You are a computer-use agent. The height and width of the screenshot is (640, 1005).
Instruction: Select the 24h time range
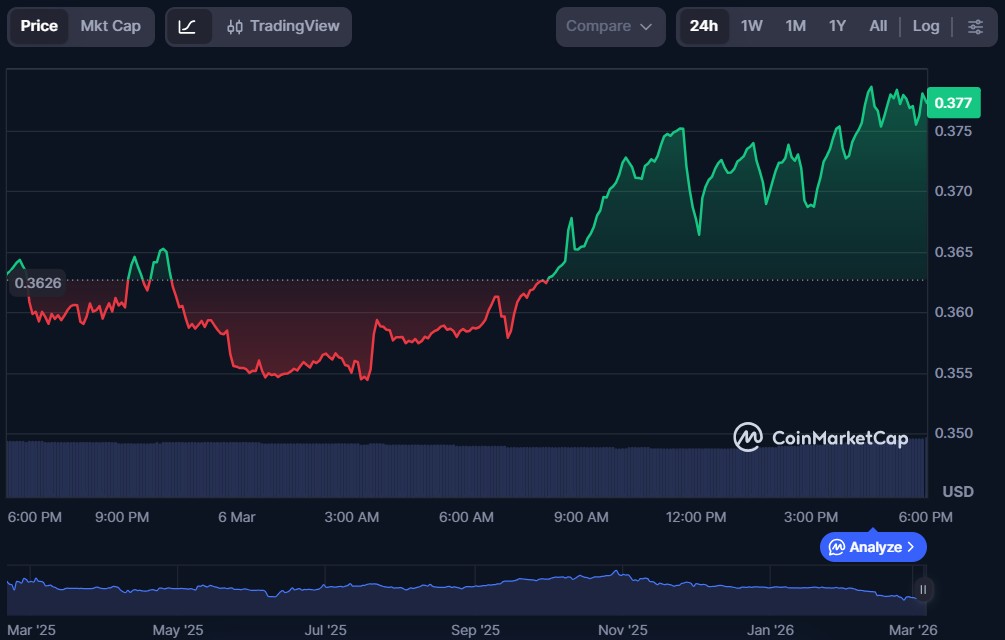pos(703,27)
